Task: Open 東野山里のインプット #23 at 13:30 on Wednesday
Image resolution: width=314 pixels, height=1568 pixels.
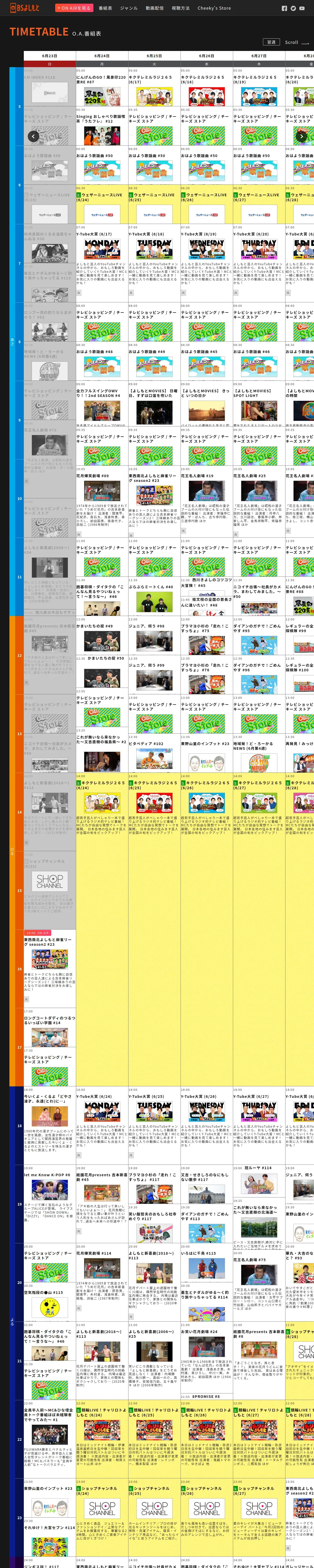Action: pos(207,753)
